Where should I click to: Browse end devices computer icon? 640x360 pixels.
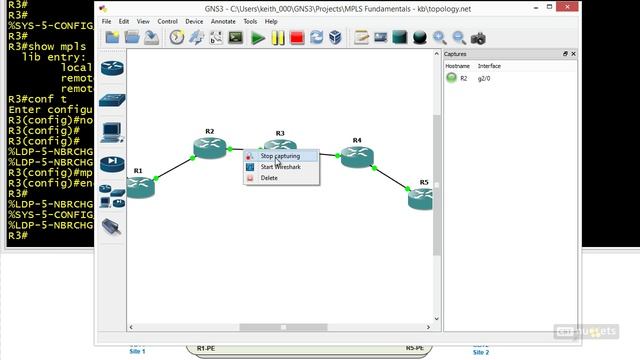coord(112,132)
